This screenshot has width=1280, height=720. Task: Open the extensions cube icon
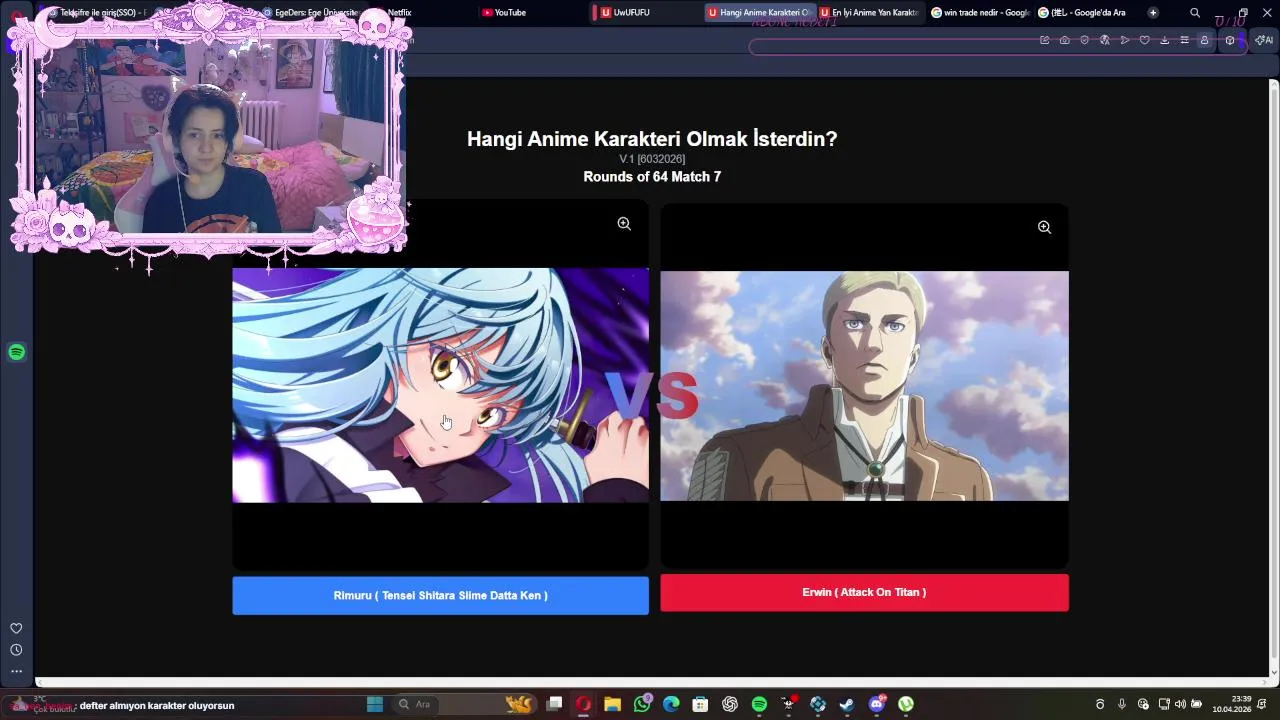point(1230,40)
